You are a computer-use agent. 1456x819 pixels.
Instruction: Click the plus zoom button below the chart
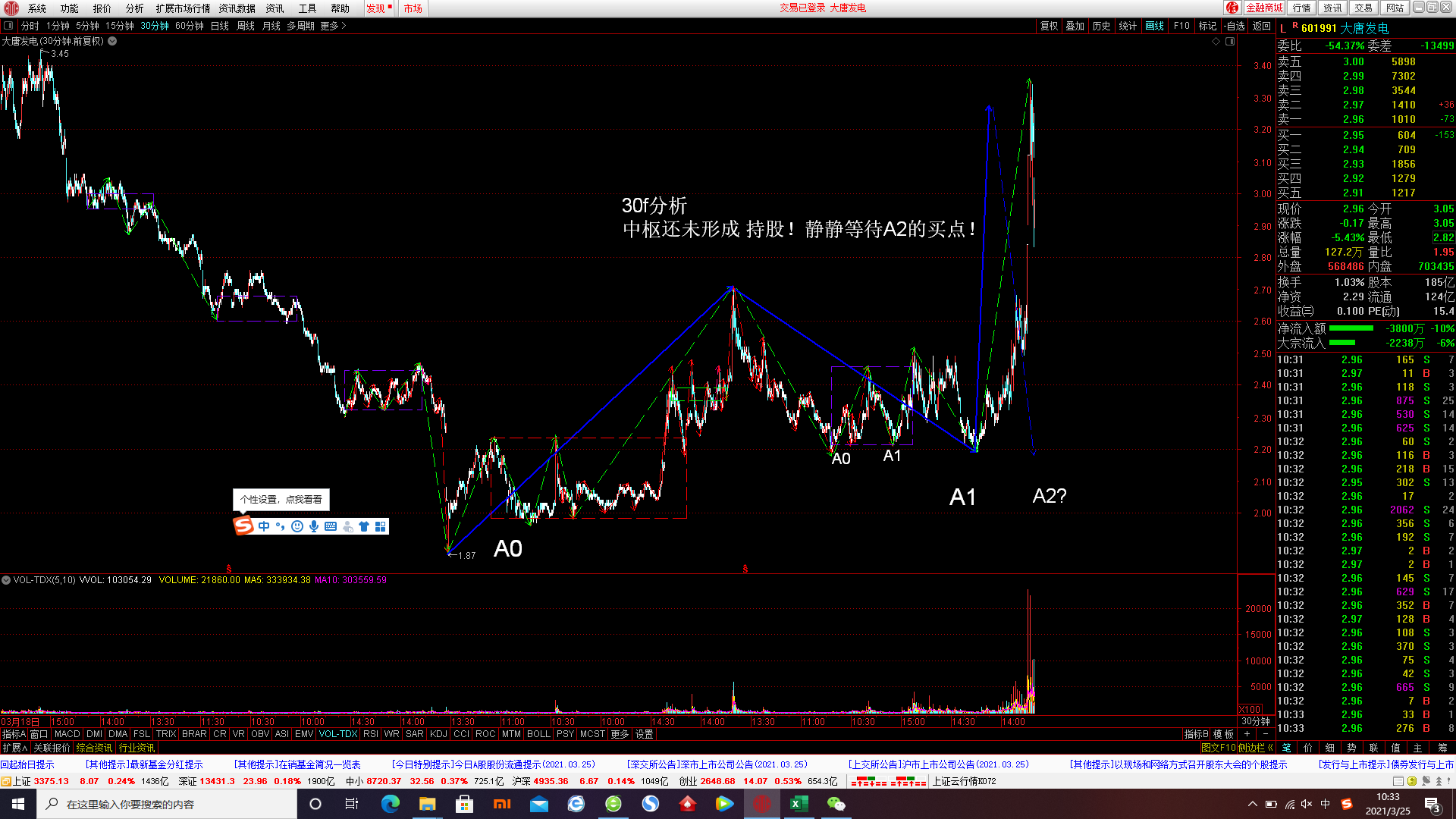(x=1247, y=734)
